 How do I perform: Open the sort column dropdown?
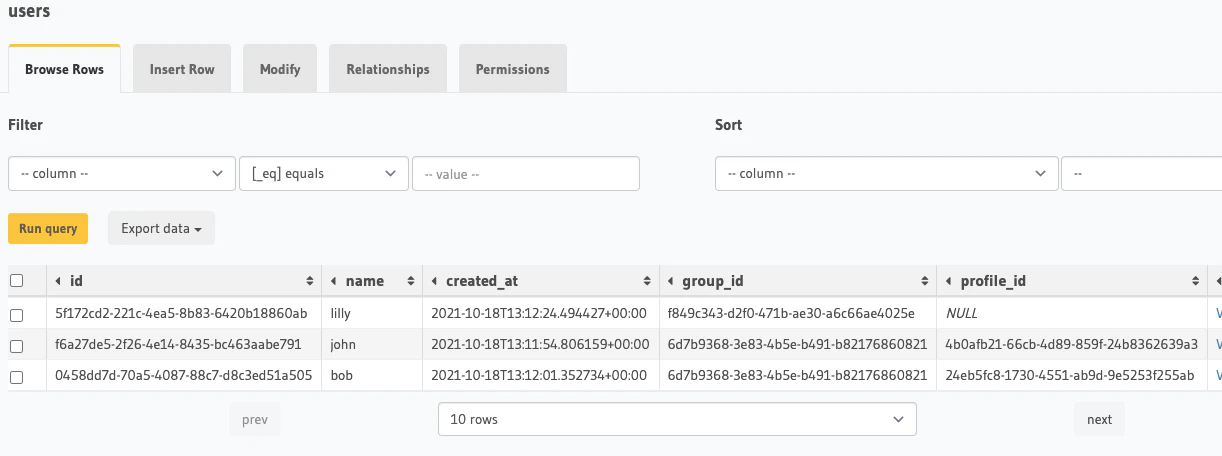pos(886,173)
